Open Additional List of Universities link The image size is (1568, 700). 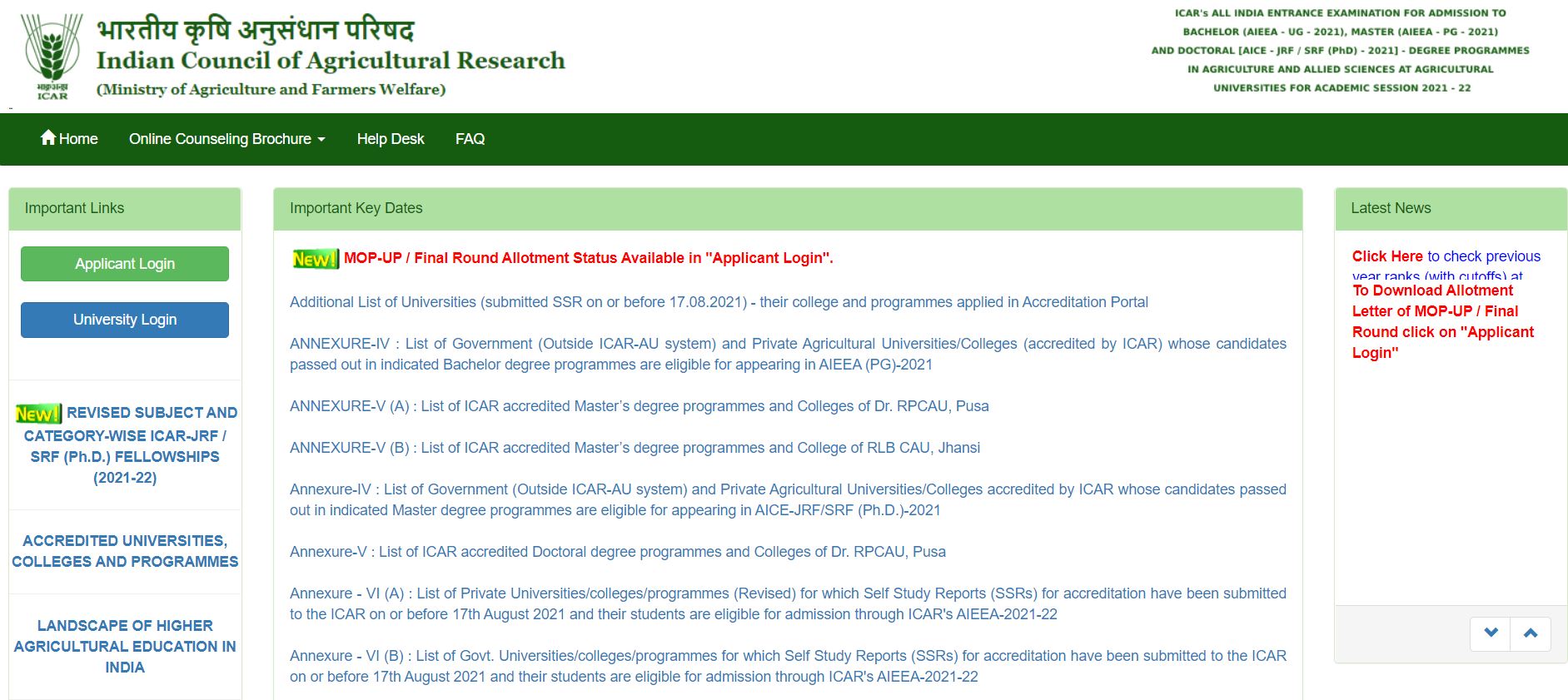point(719,302)
